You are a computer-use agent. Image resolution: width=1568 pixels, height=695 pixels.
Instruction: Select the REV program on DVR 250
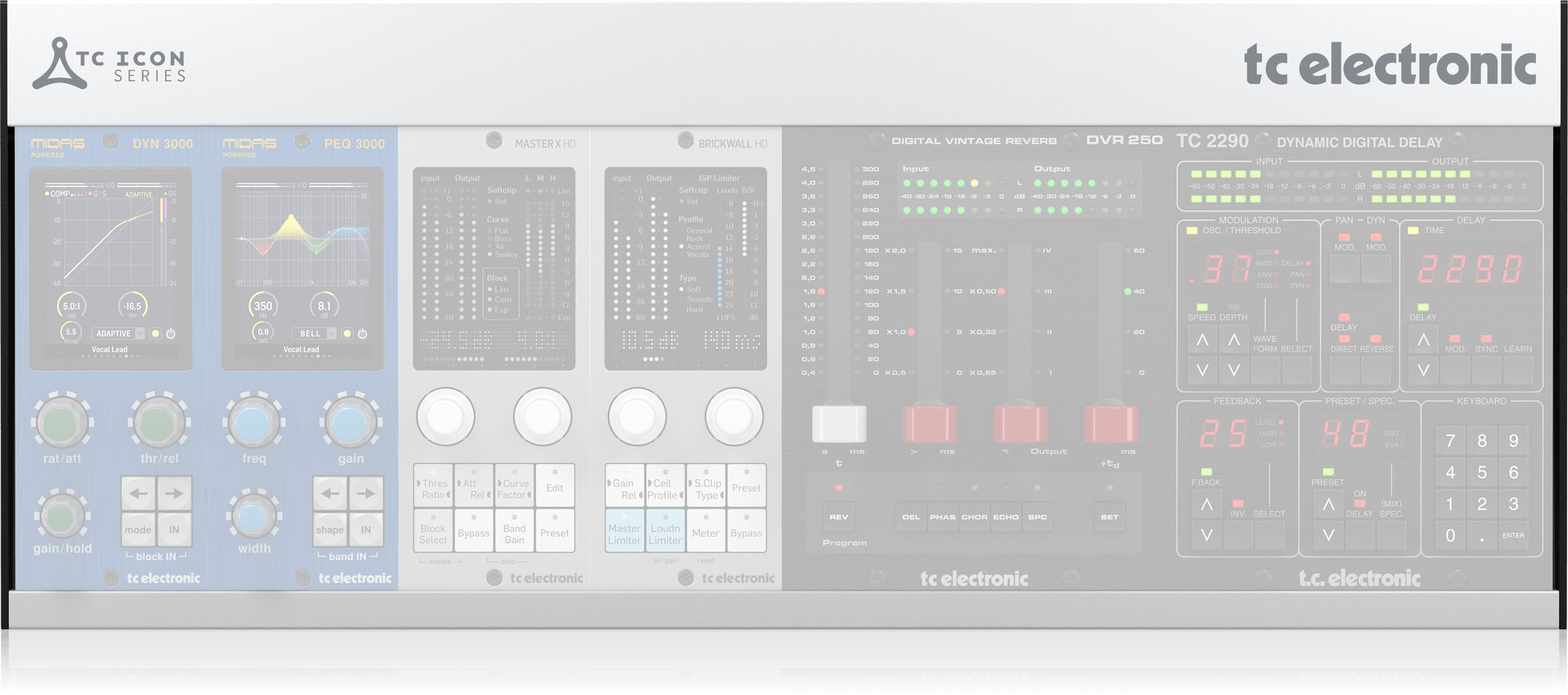coord(839,517)
